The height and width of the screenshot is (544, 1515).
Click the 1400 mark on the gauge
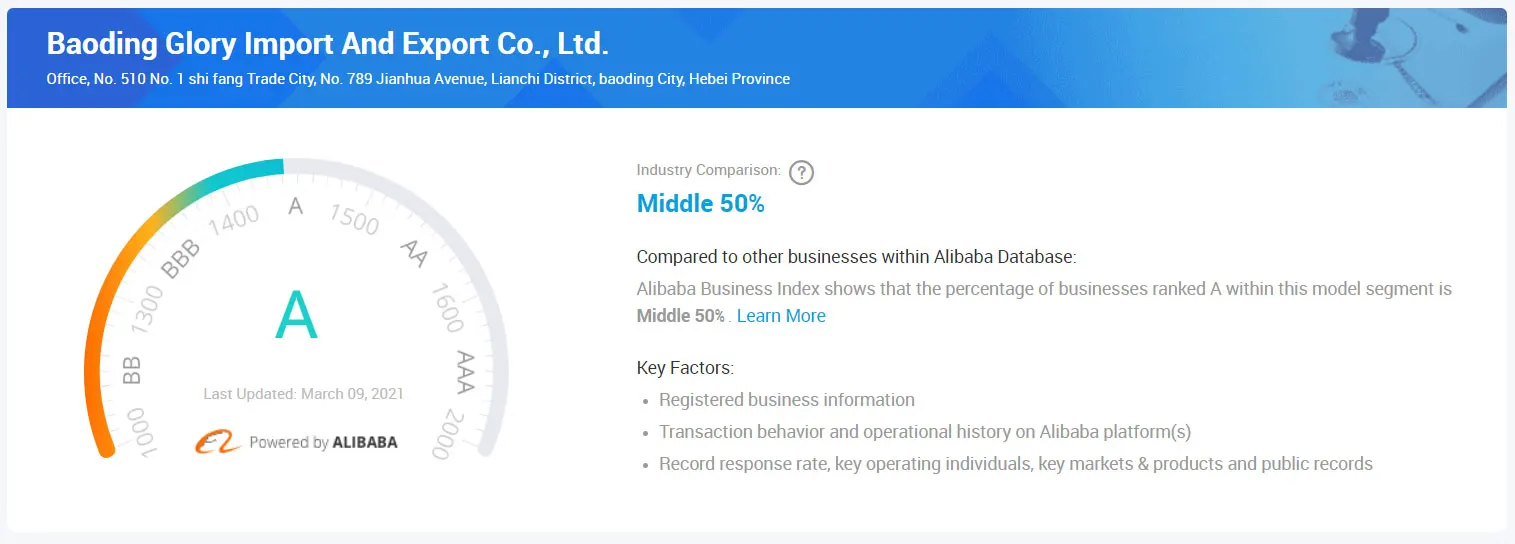234,219
